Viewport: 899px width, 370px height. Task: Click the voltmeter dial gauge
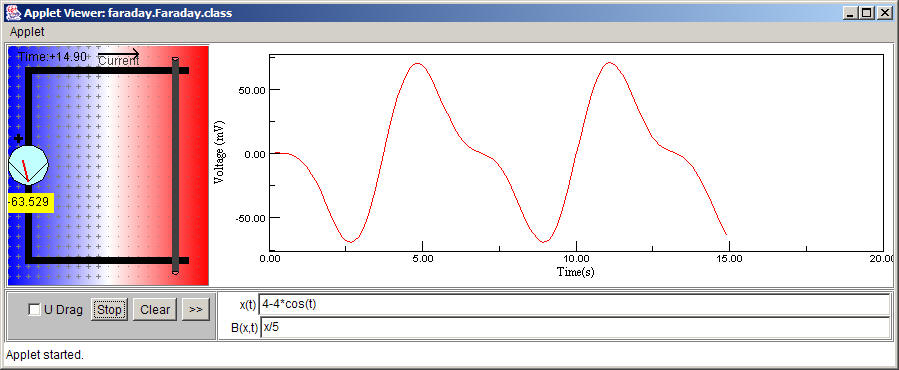coord(28,165)
